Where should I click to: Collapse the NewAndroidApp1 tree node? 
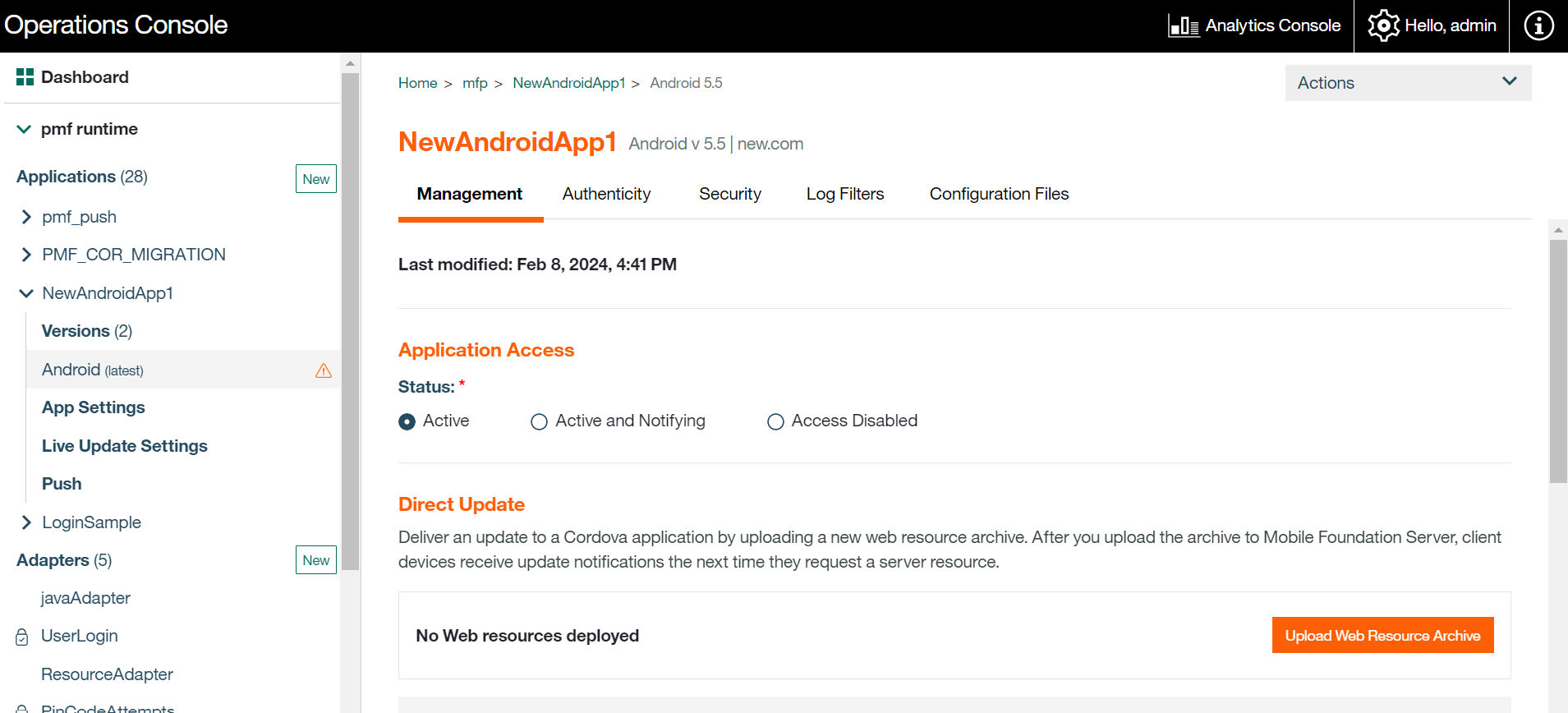26,293
